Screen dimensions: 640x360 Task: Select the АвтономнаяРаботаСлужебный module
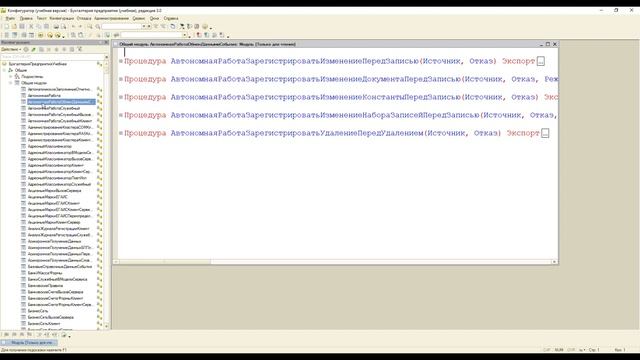(x=54, y=108)
